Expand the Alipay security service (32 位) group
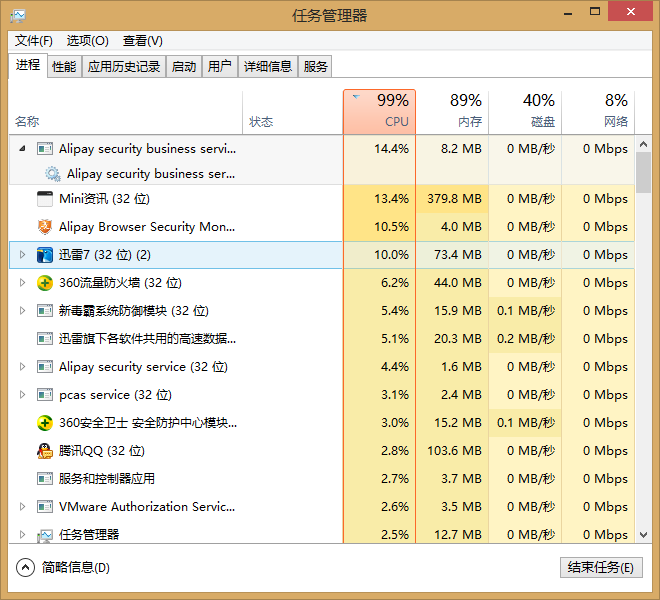 point(22,366)
